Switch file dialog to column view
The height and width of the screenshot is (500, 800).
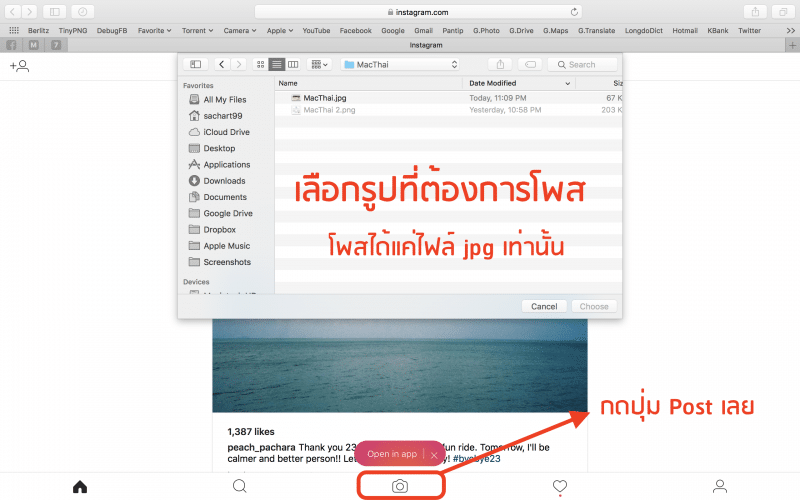pyautogui.click(x=293, y=64)
